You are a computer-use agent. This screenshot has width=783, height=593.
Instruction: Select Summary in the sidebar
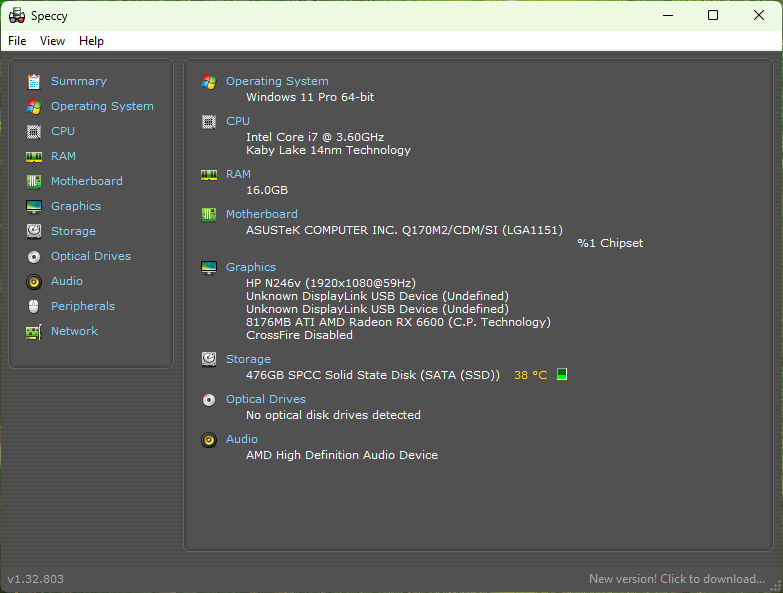(79, 81)
